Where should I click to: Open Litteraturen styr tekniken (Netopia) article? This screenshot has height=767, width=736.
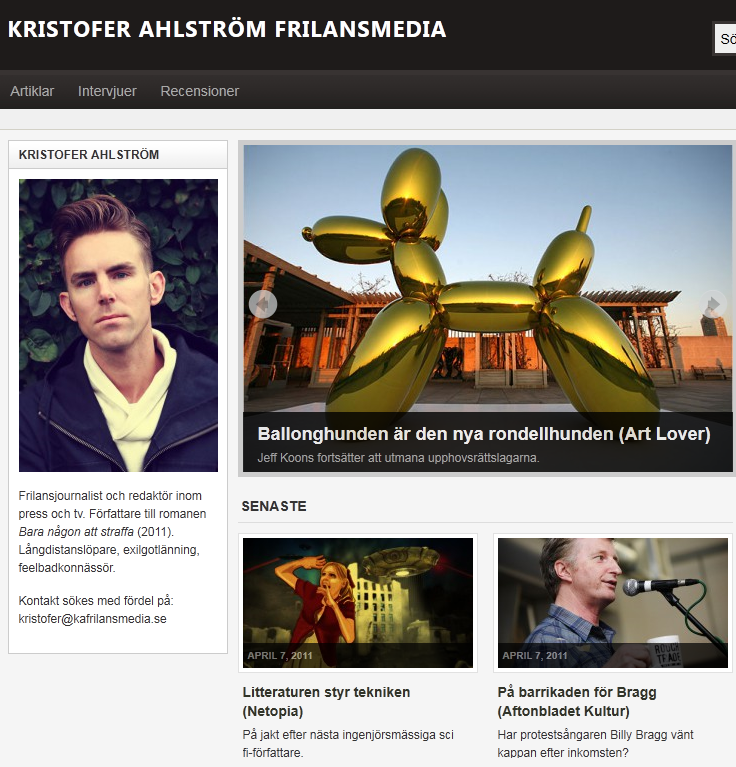coord(326,701)
